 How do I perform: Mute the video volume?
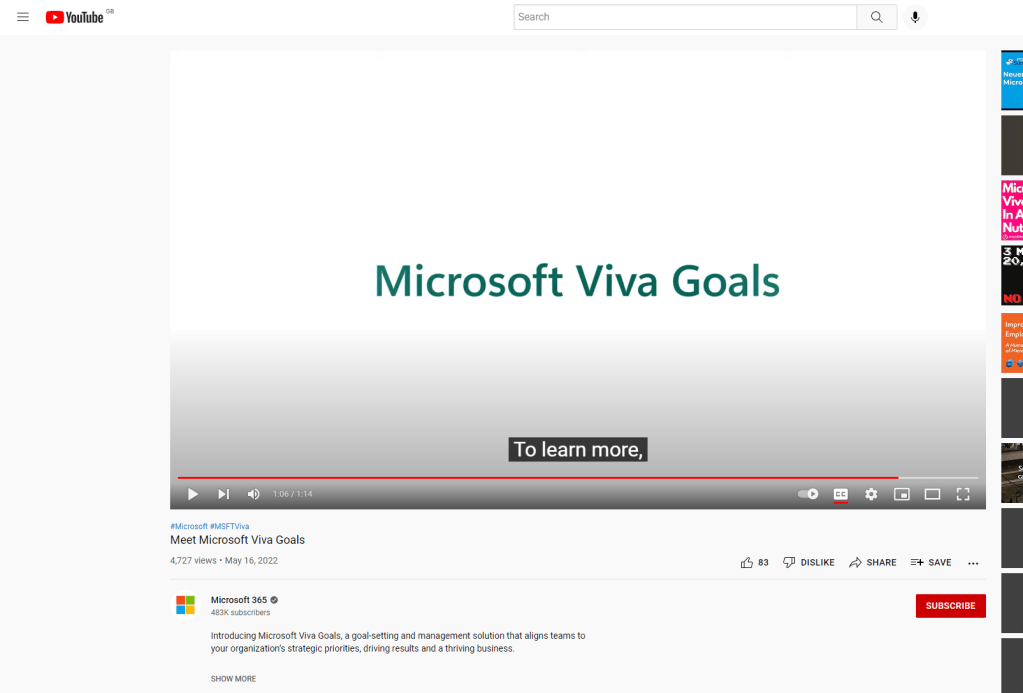click(x=254, y=494)
